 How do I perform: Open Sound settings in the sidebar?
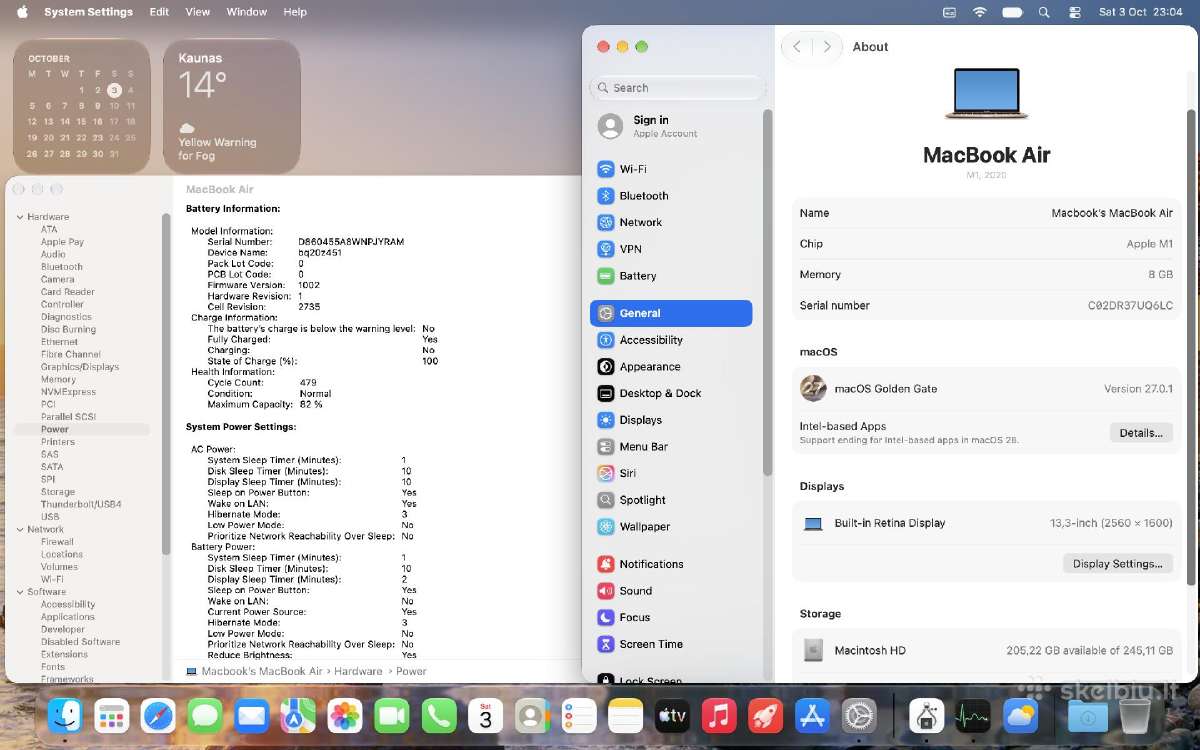(671, 591)
